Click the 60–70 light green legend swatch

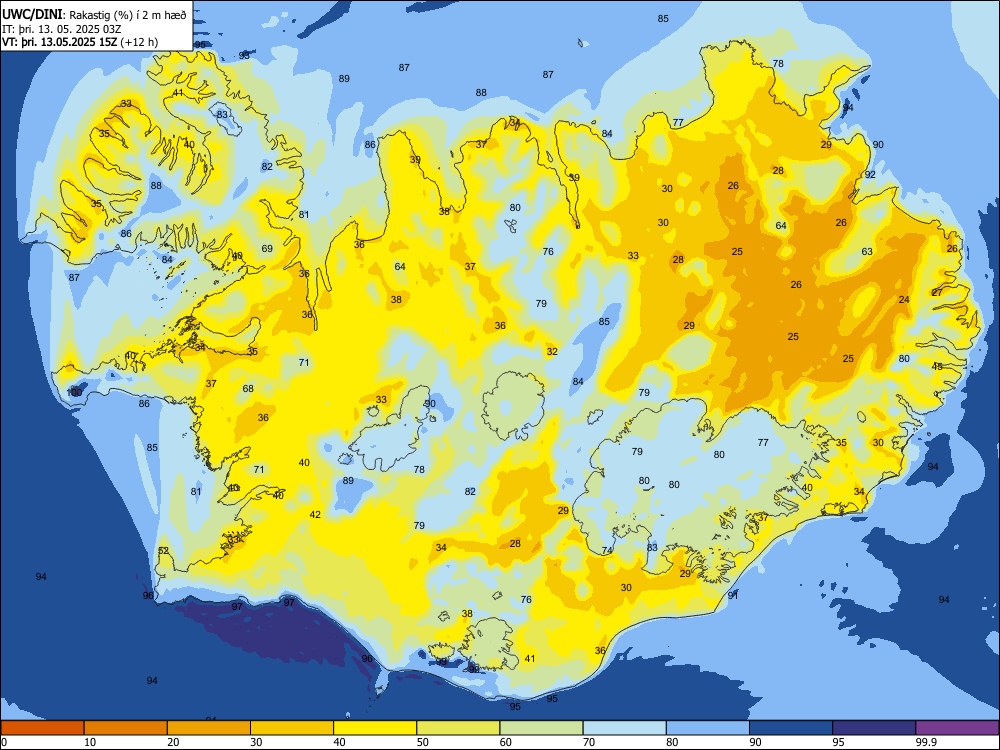coord(541,728)
